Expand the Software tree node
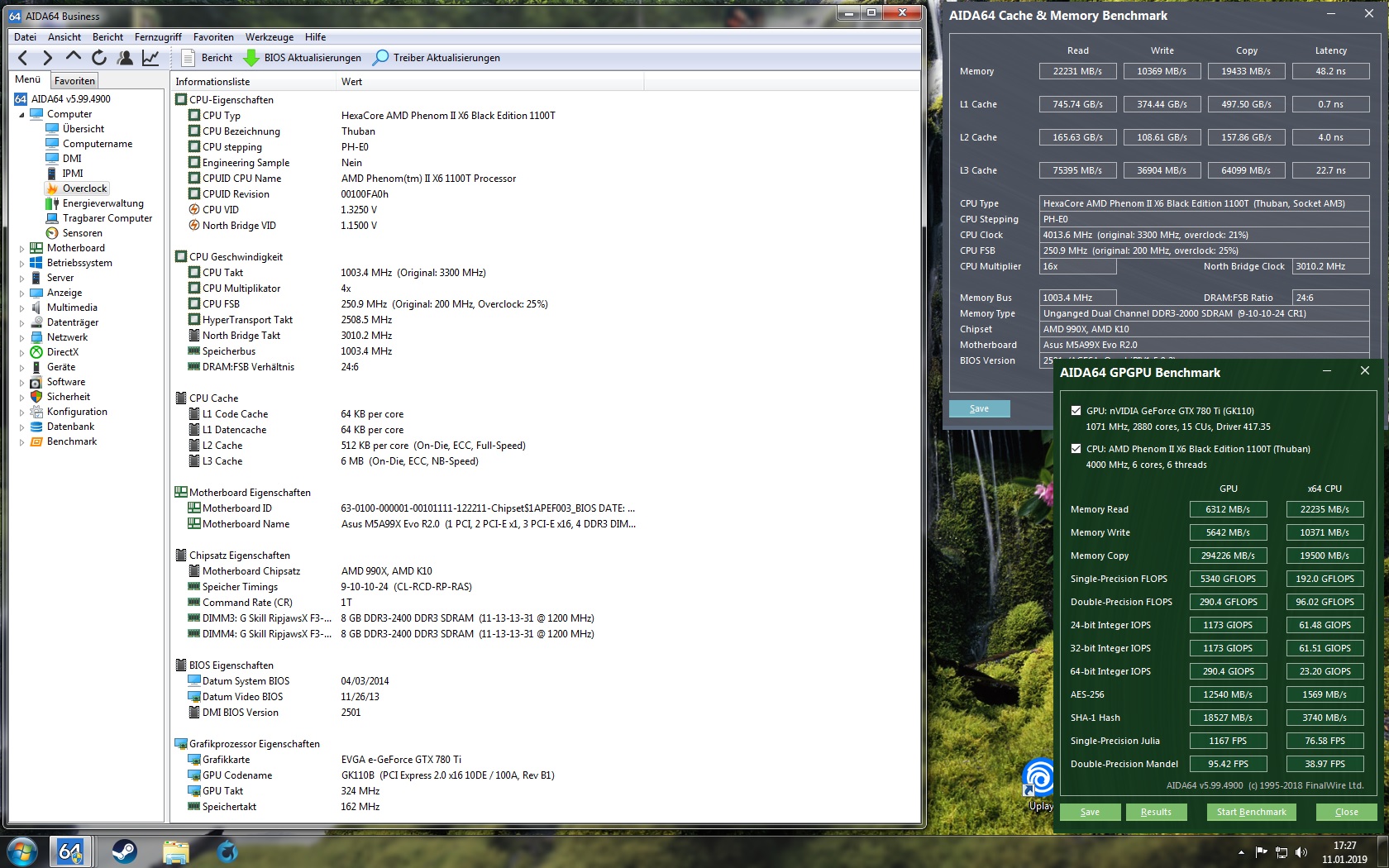Image resolution: width=1389 pixels, height=868 pixels. [x=21, y=383]
